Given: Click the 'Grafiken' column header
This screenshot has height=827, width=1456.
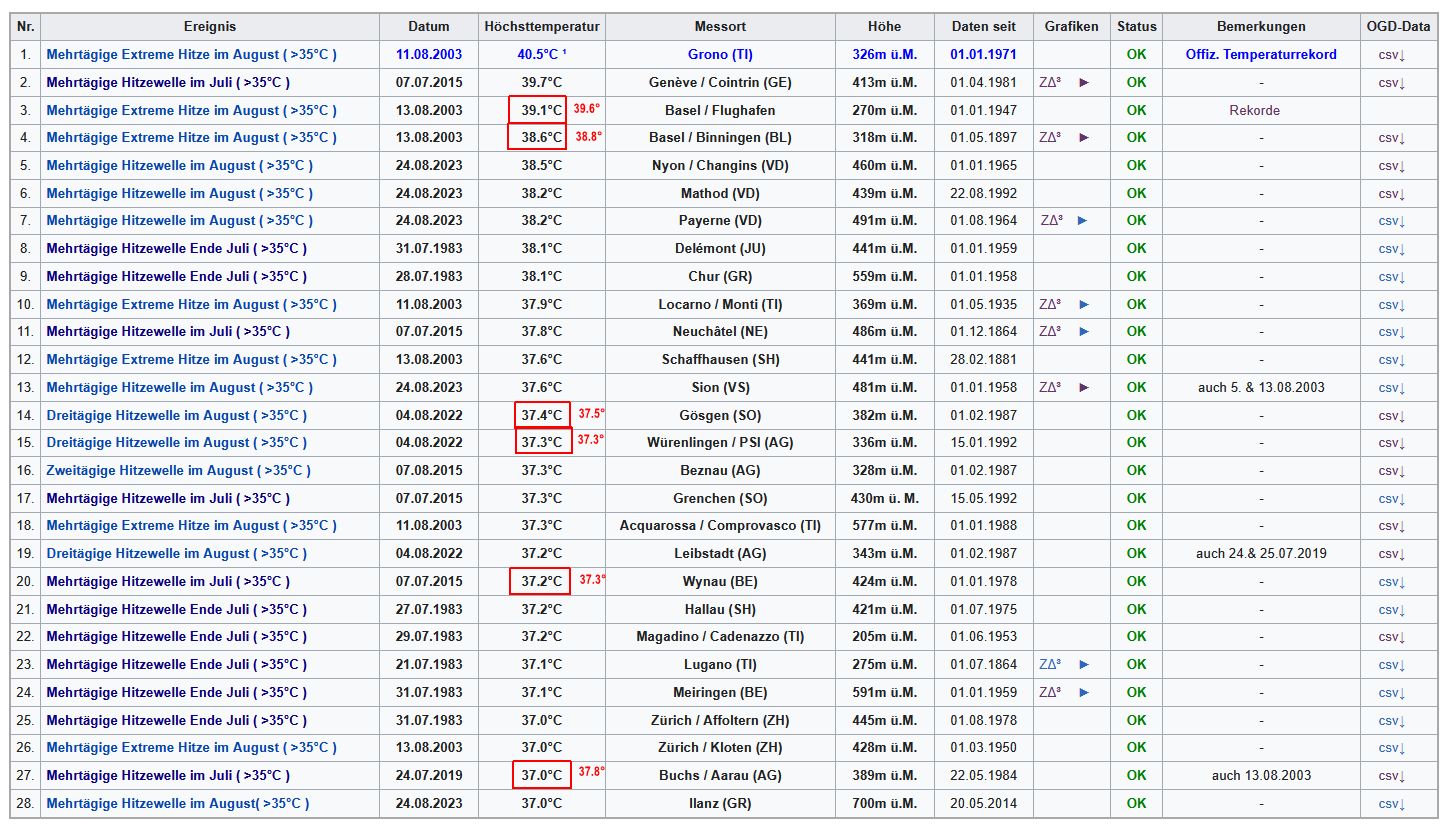Looking at the screenshot, I should (1071, 26).
